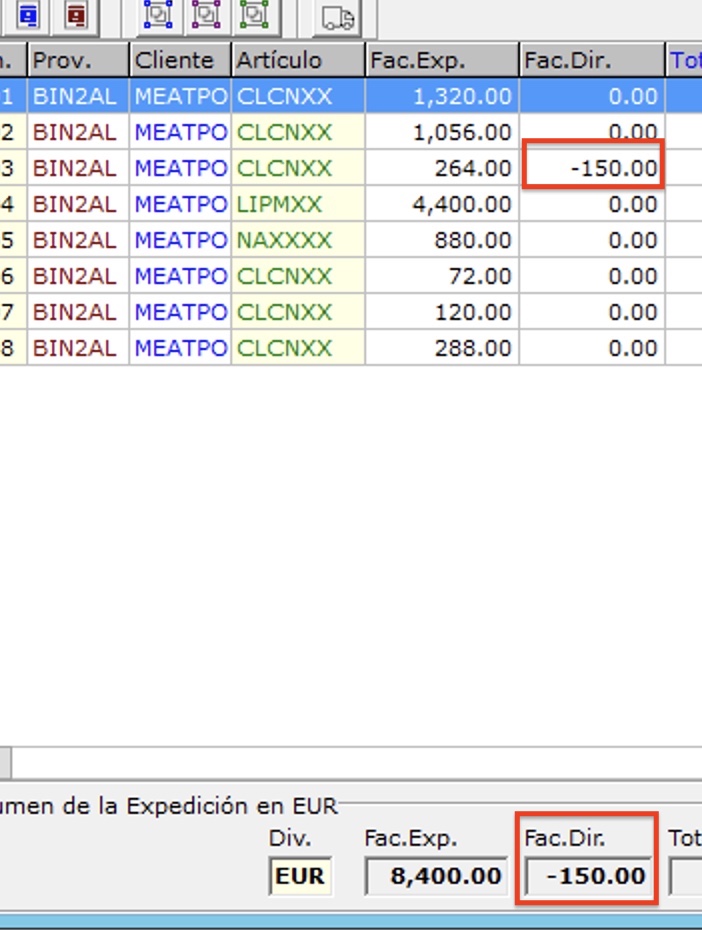Select the NAXXXX article cell

click(298, 240)
